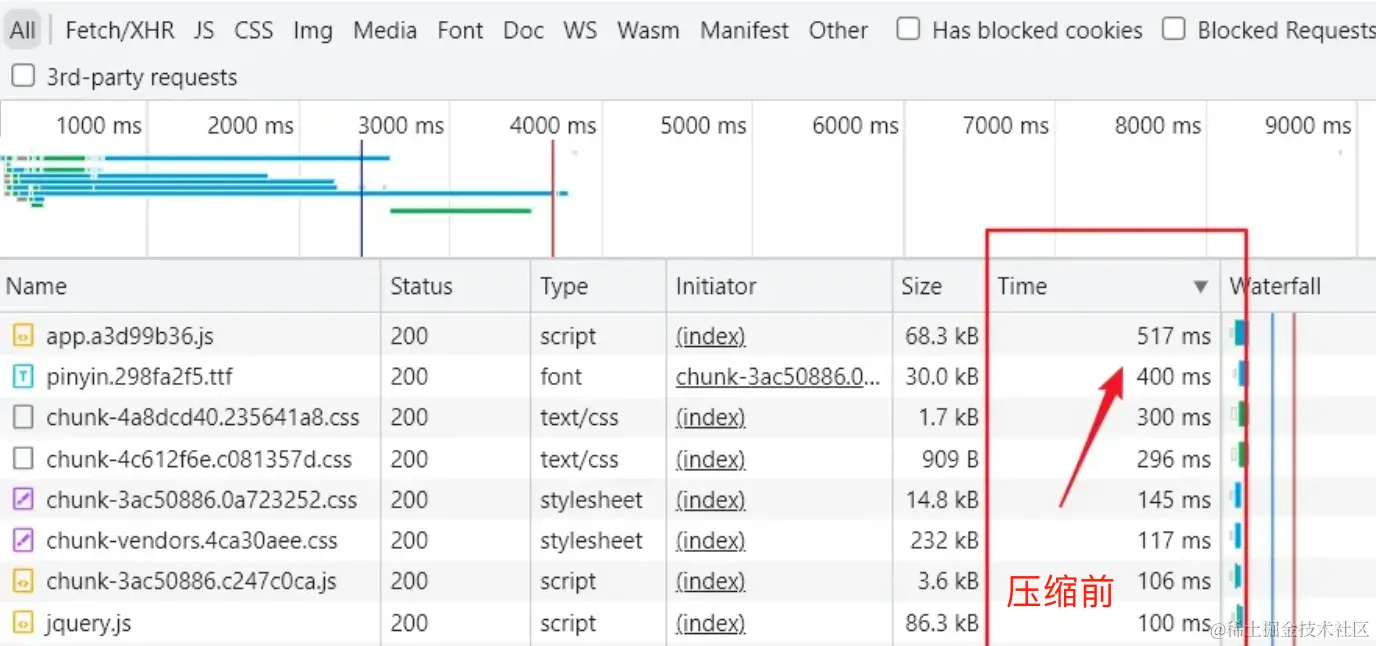This screenshot has width=1376, height=646.
Task: Sort requests by the Name column header
Action: click(x=36, y=287)
